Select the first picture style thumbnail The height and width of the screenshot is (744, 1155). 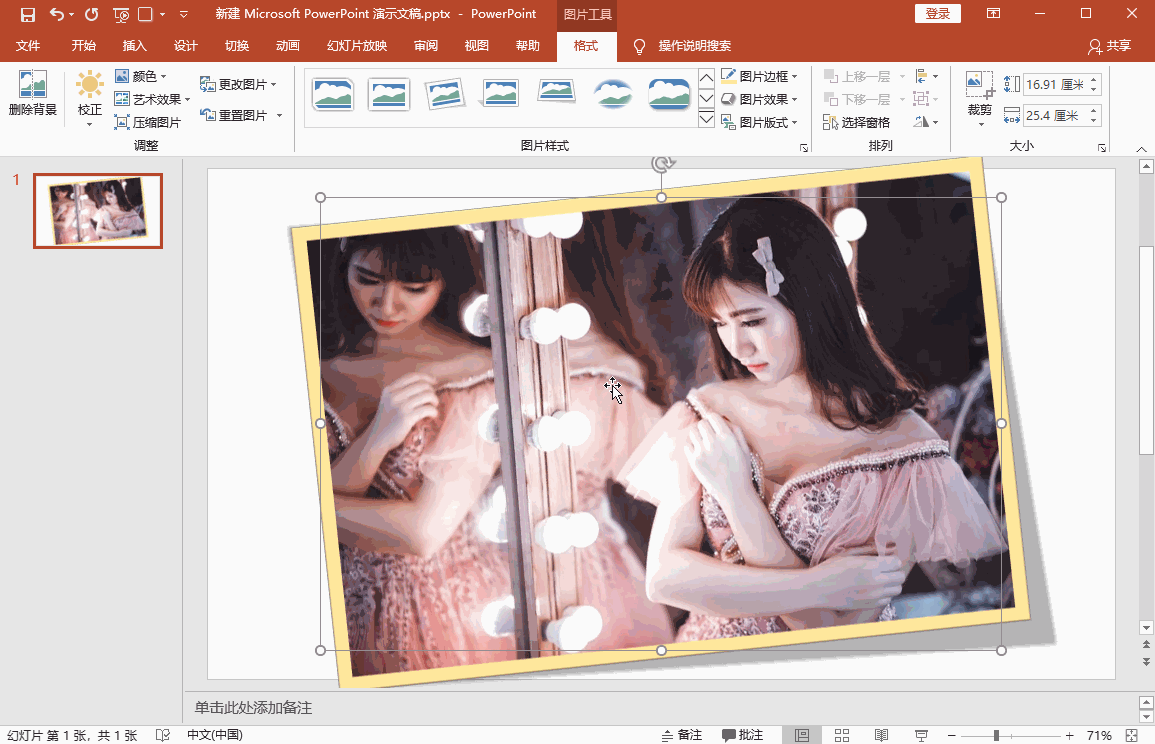pyautogui.click(x=332, y=95)
